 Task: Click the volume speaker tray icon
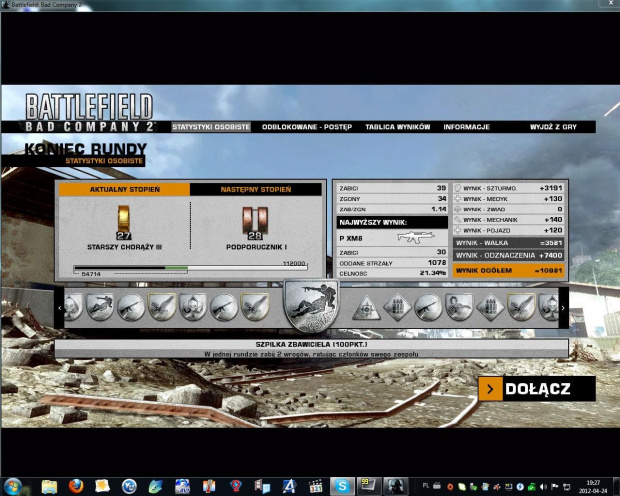[544, 487]
